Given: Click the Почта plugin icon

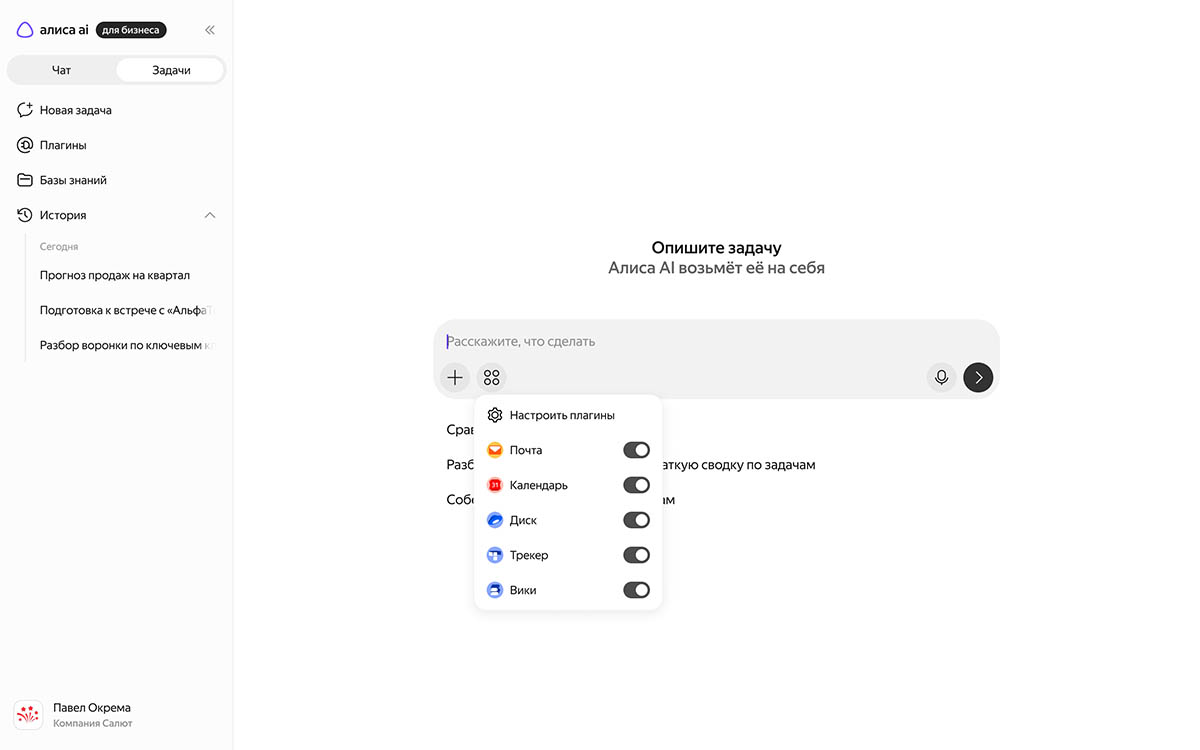Looking at the screenshot, I should [494, 450].
